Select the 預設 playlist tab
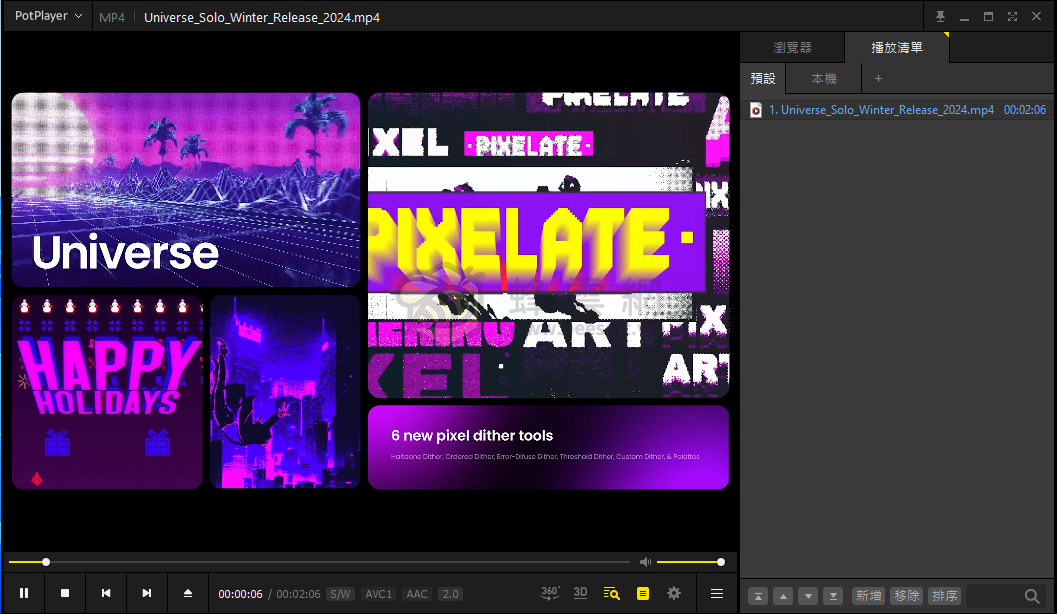 (763, 78)
